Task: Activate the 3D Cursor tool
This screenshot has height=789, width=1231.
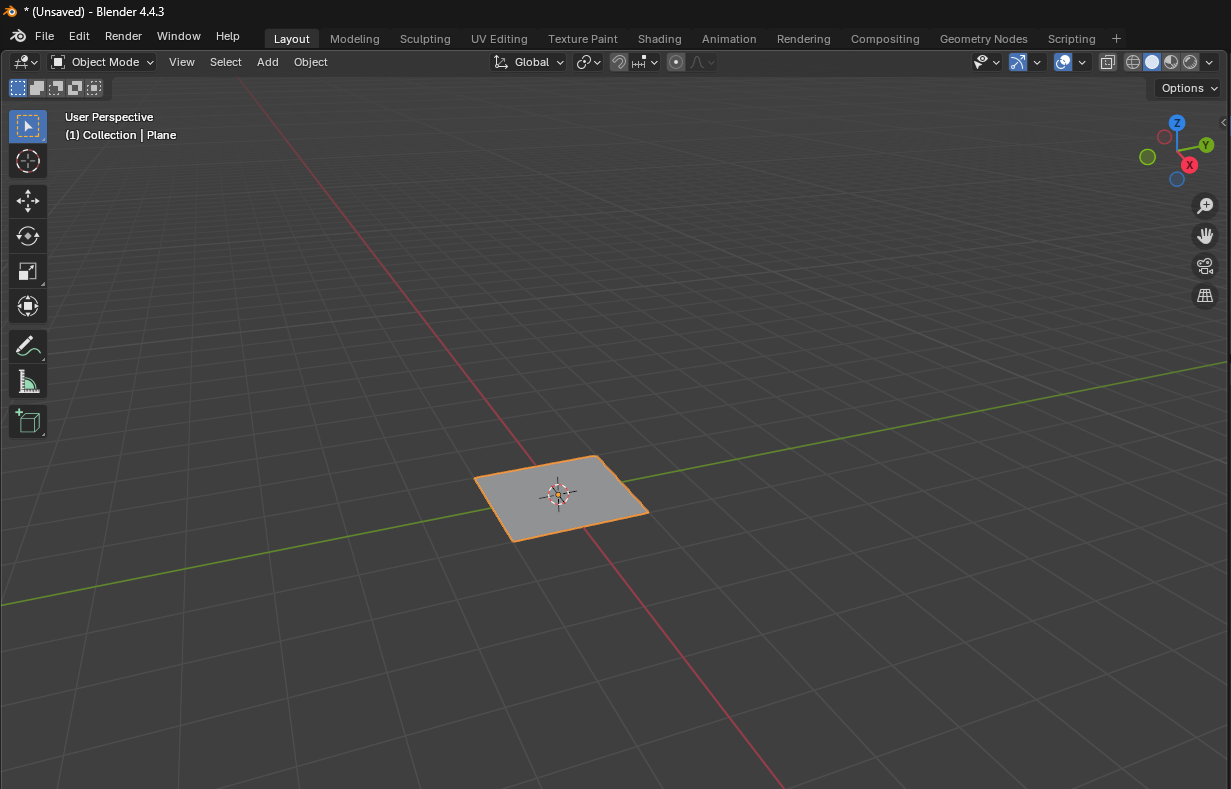Action: [x=28, y=161]
